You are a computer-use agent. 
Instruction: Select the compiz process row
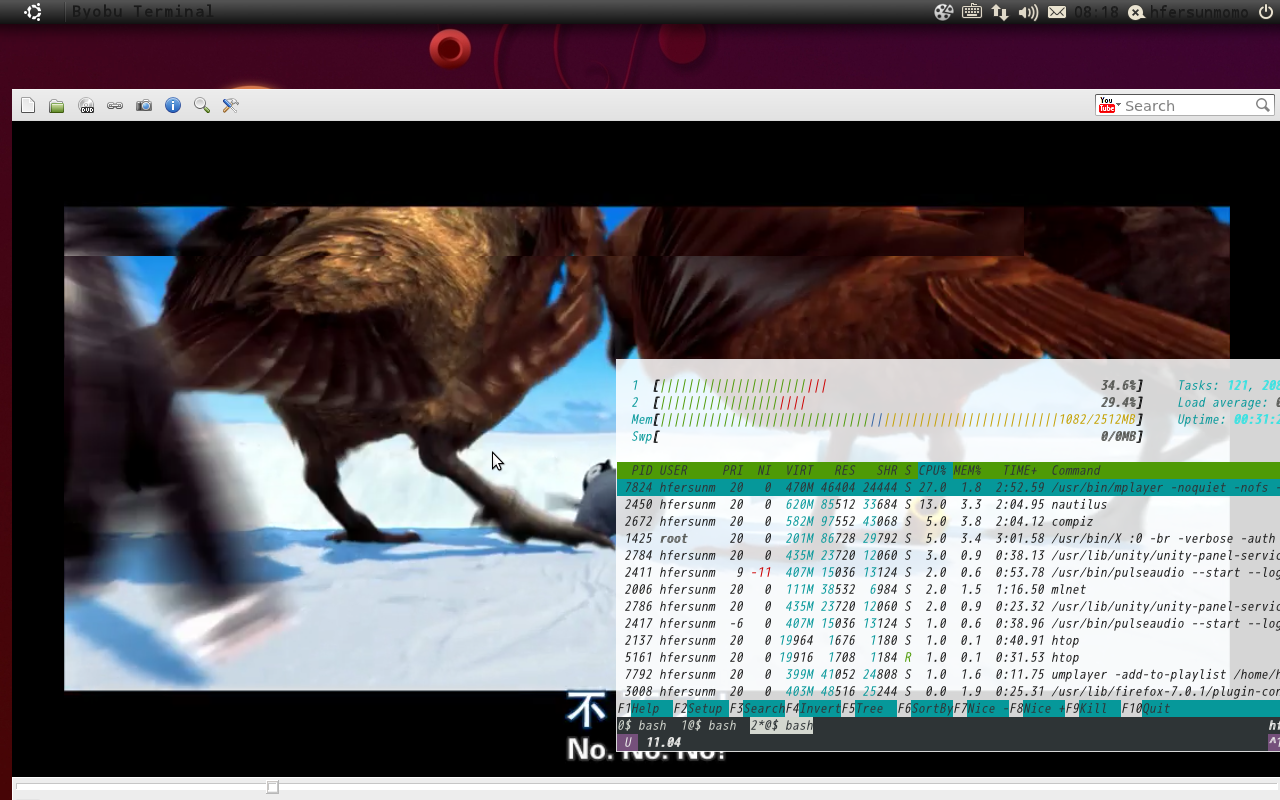(x=948, y=521)
